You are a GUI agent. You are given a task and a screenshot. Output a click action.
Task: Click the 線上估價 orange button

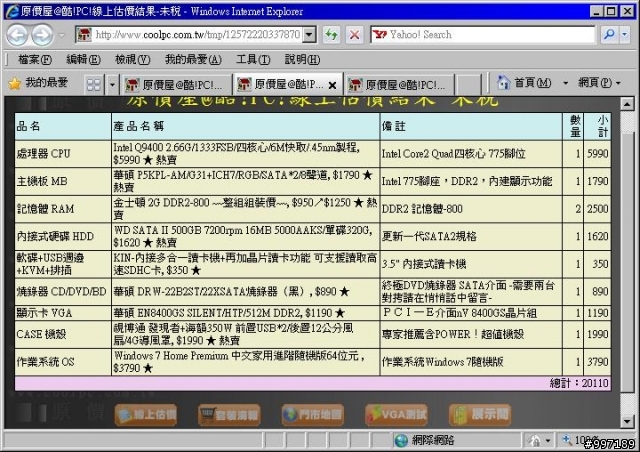(x=146, y=415)
